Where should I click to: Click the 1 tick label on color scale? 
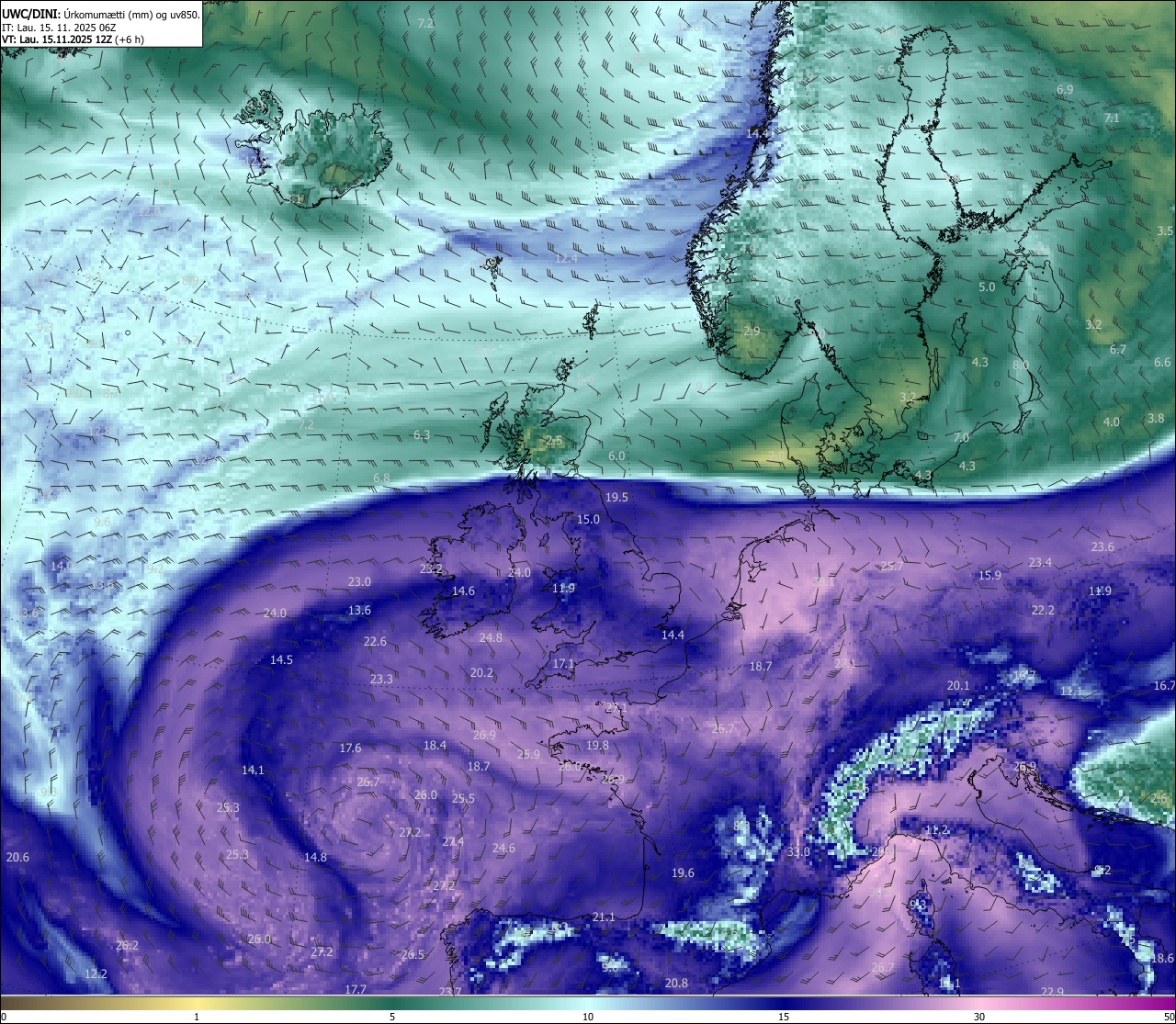(x=197, y=1017)
